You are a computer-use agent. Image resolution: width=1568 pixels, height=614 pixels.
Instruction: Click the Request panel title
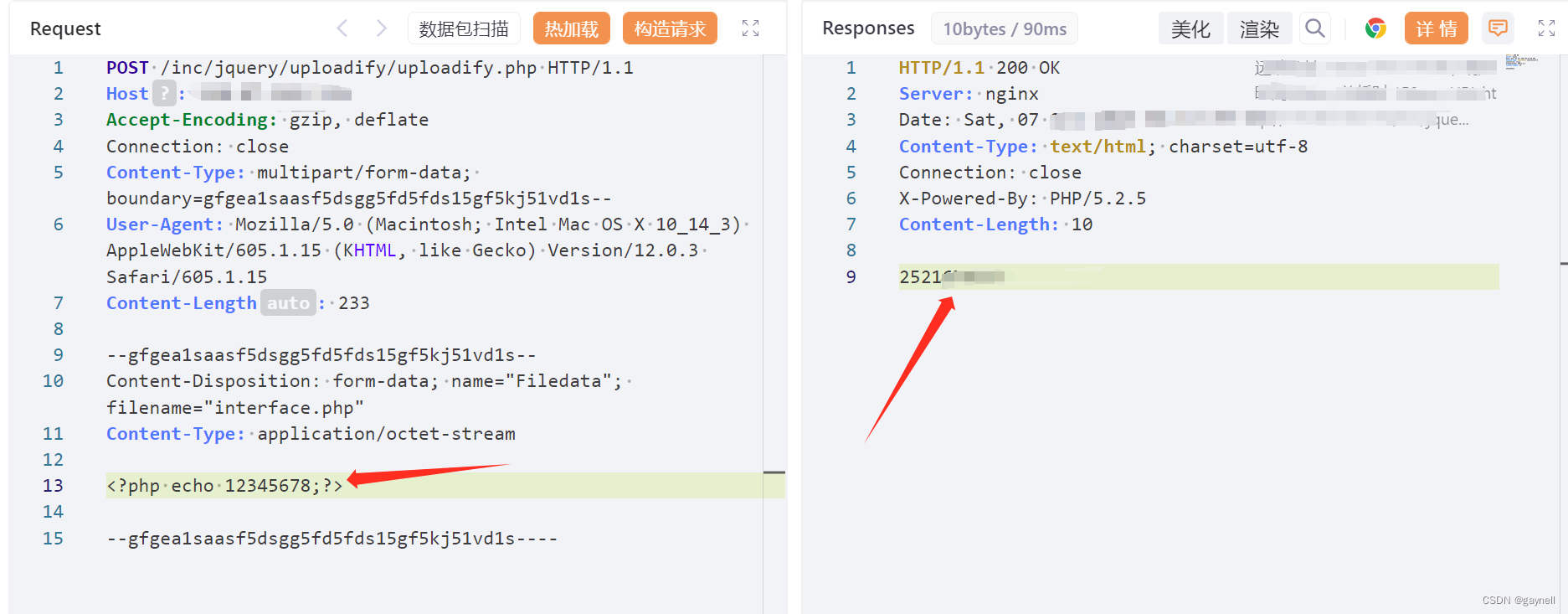pos(65,28)
